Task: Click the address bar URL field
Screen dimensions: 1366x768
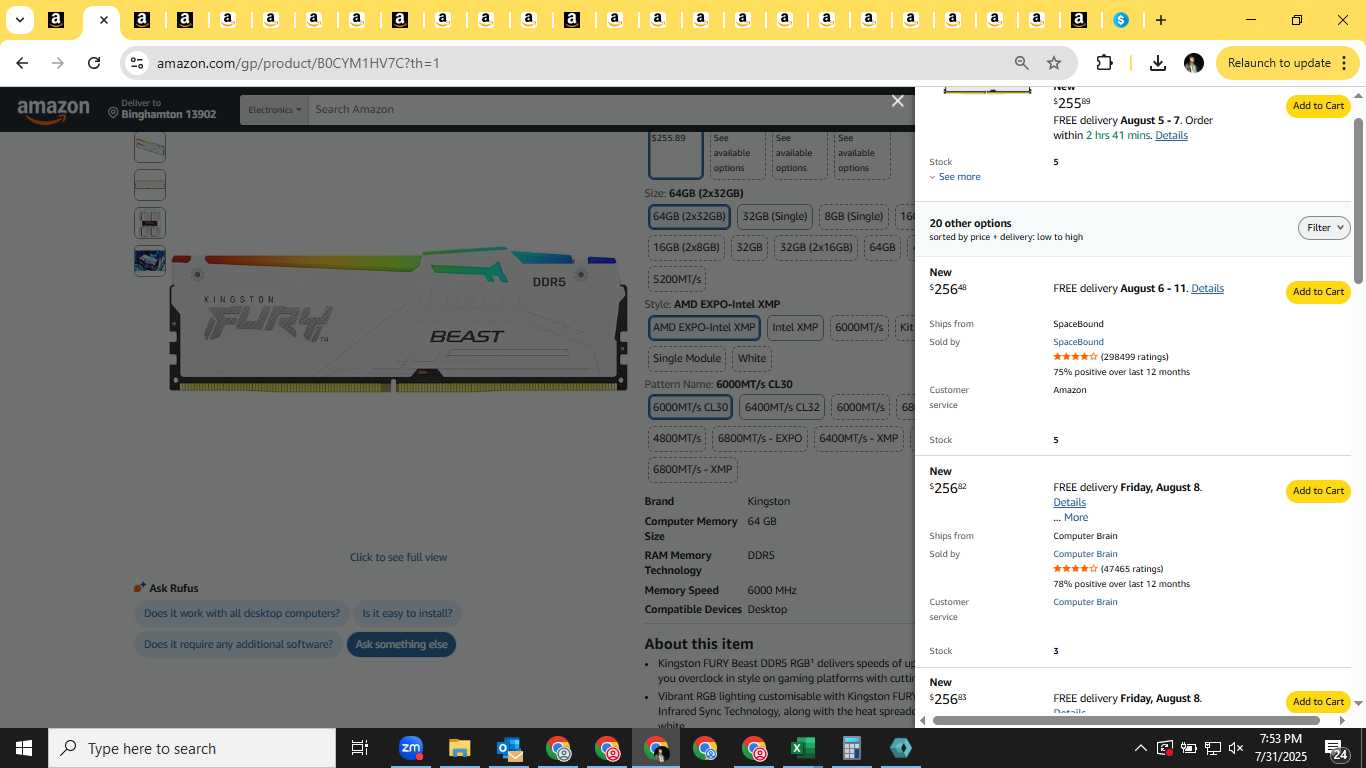Action: (x=580, y=63)
